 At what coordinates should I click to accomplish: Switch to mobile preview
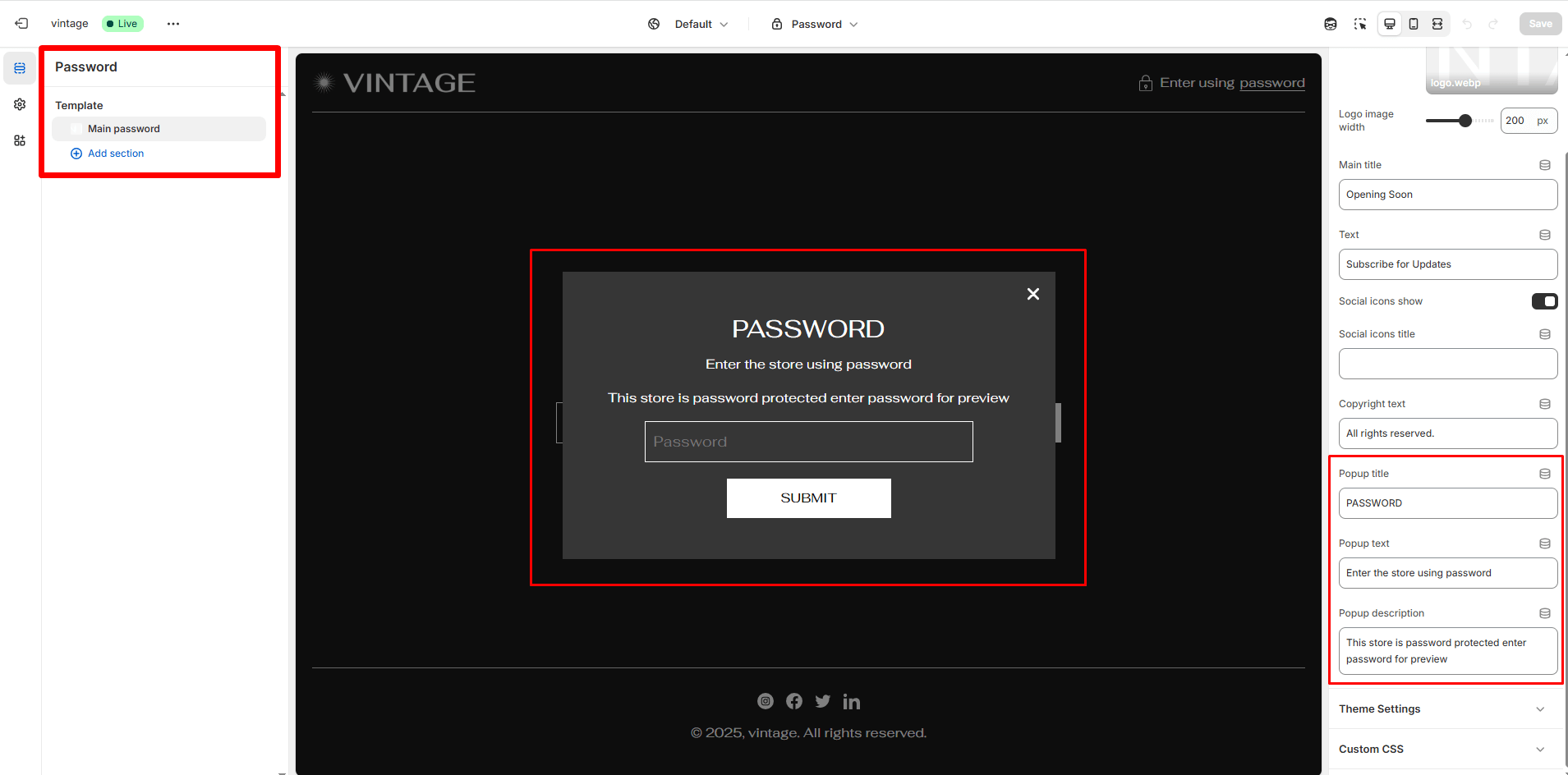[x=1414, y=24]
